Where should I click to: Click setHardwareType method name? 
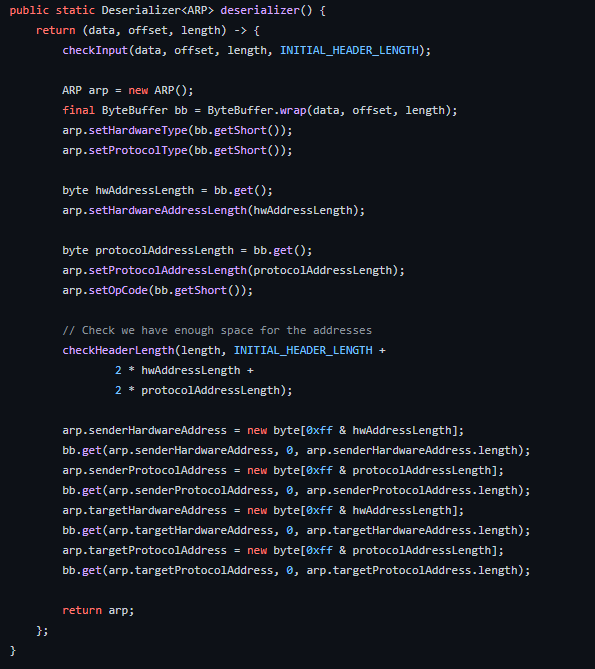click(x=138, y=130)
